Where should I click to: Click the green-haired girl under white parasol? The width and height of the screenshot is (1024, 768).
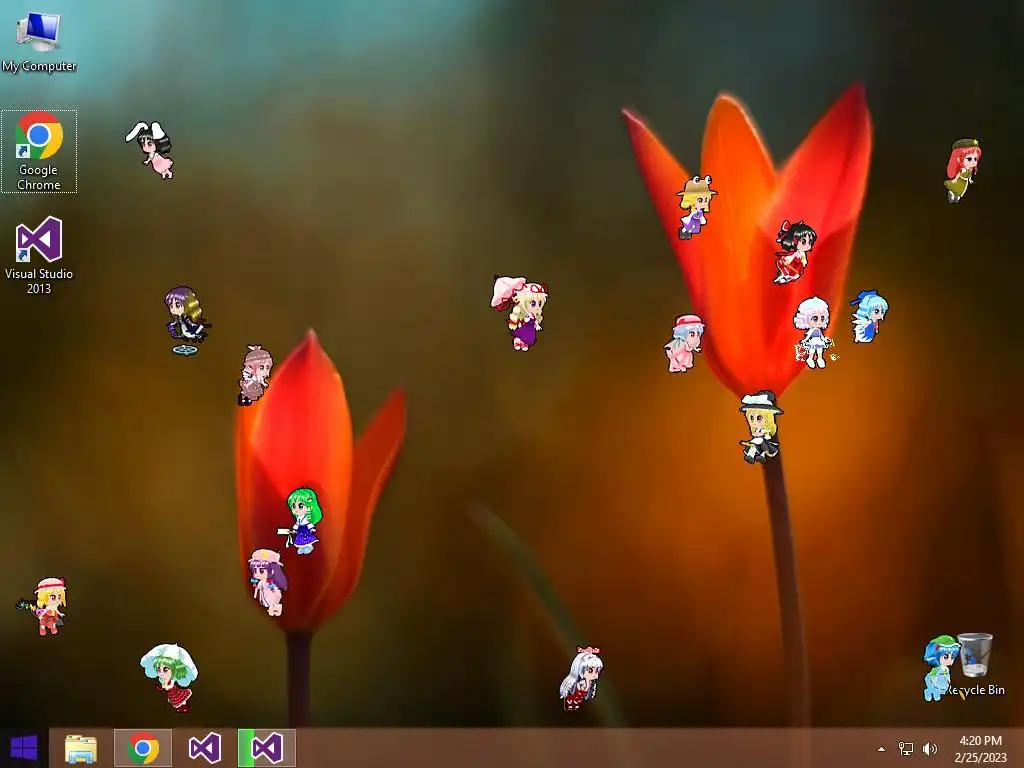170,677
